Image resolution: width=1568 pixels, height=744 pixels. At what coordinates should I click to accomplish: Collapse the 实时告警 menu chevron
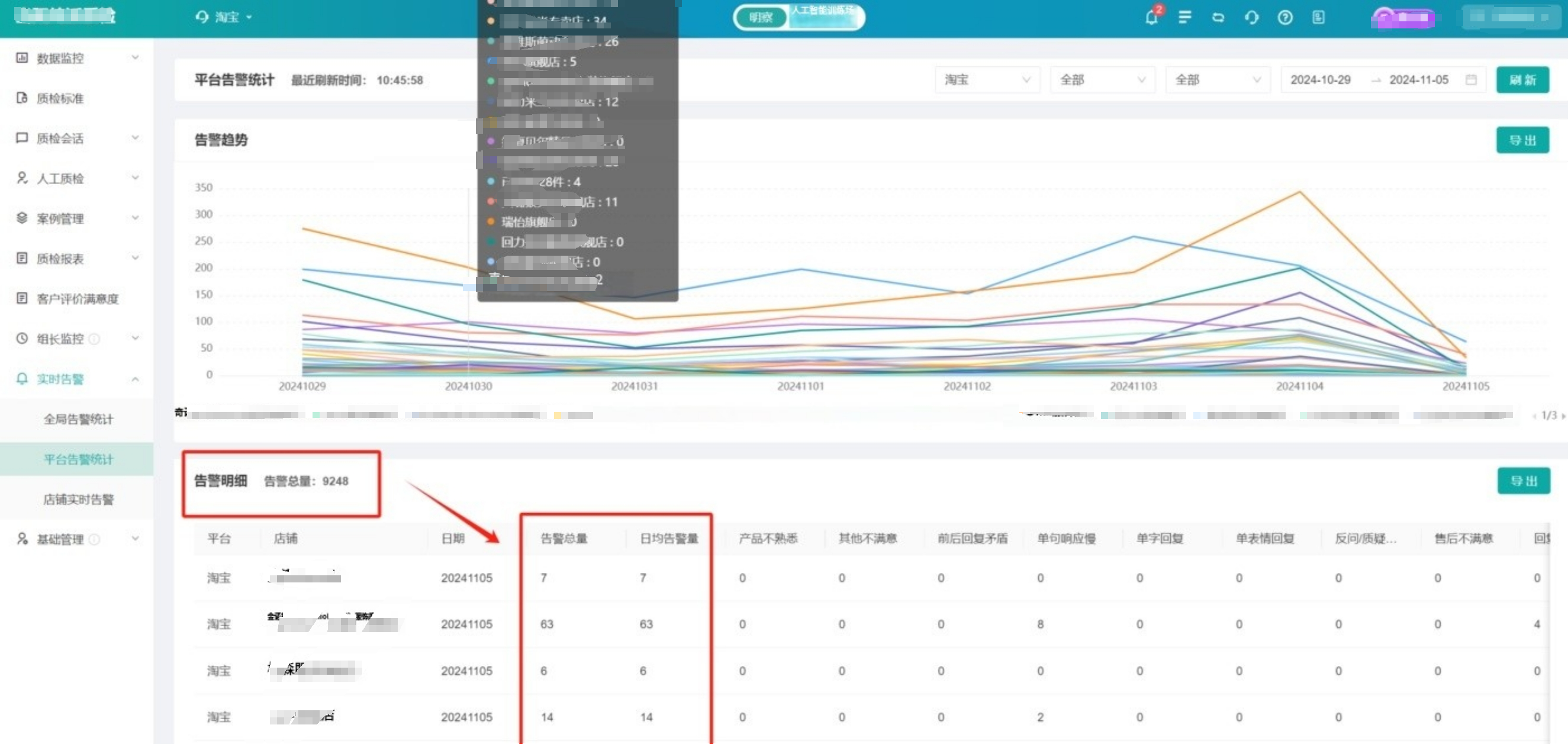pos(135,379)
